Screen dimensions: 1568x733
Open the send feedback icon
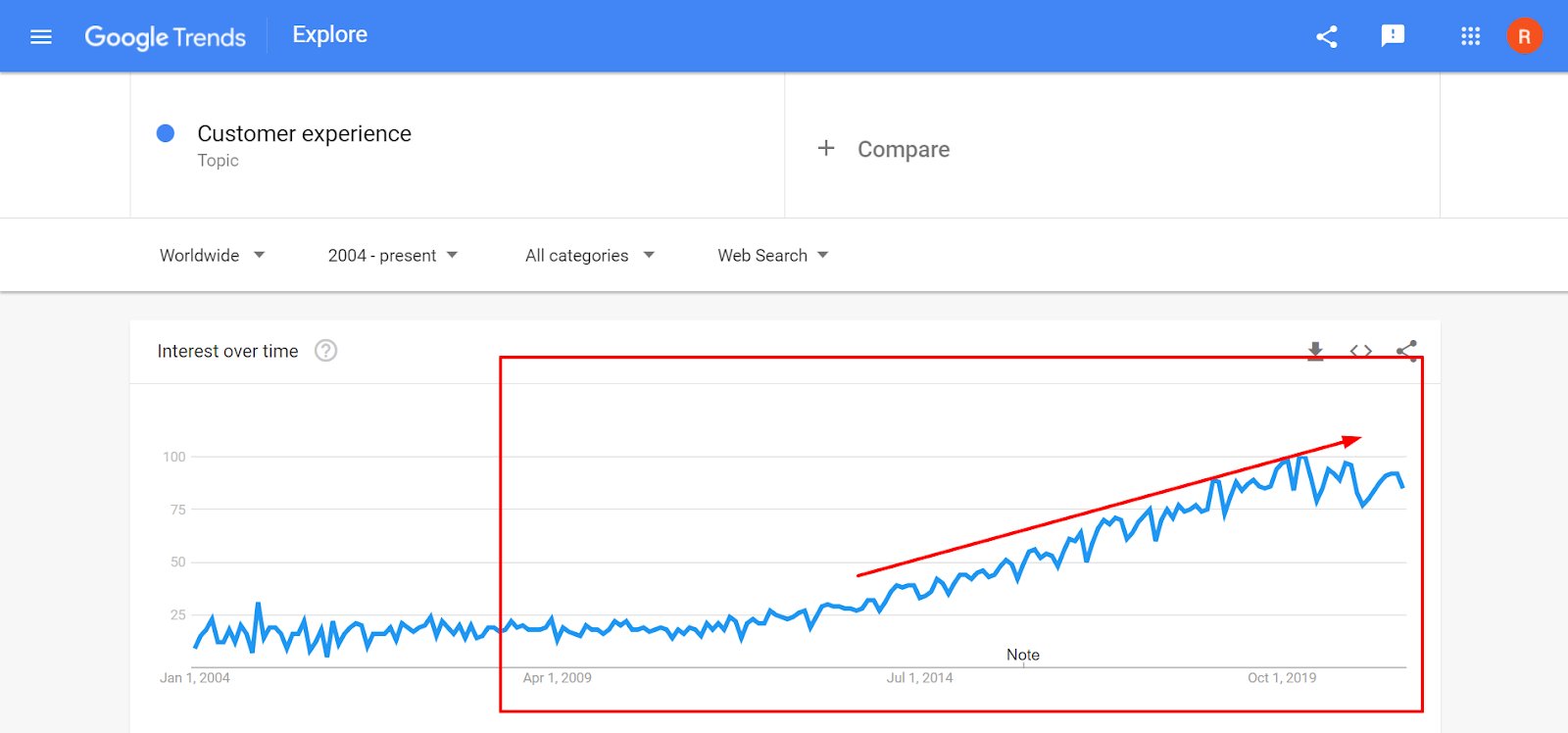[x=1393, y=36]
